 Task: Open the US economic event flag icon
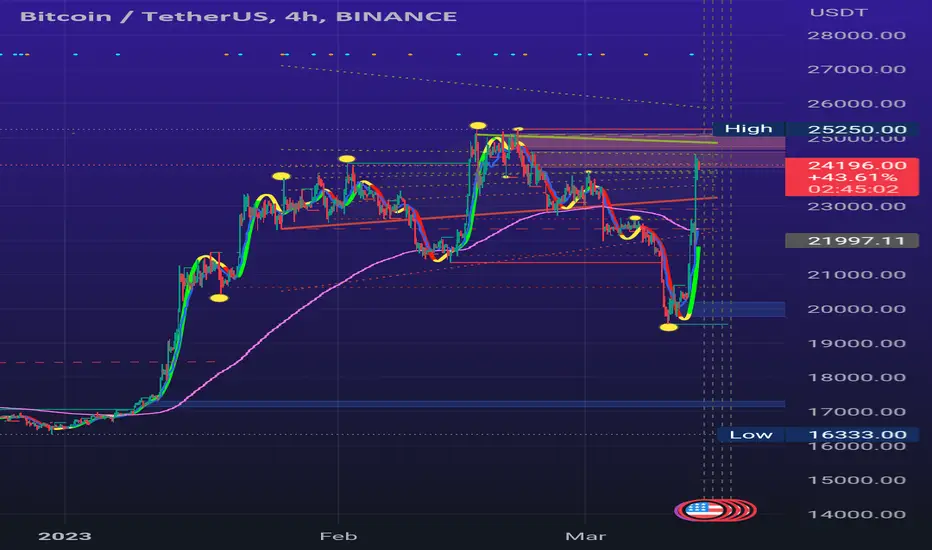pyautogui.click(x=704, y=510)
